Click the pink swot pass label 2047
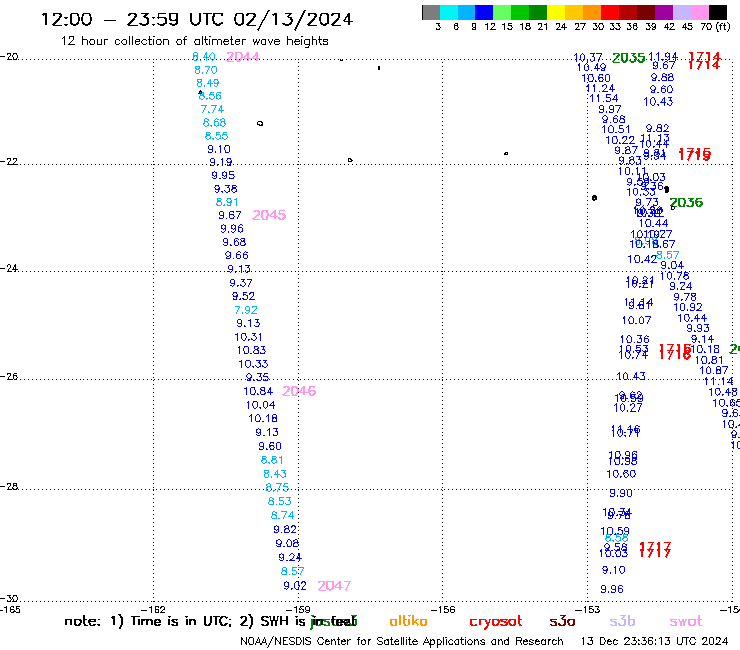 pyautogui.click(x=334, y=586)
